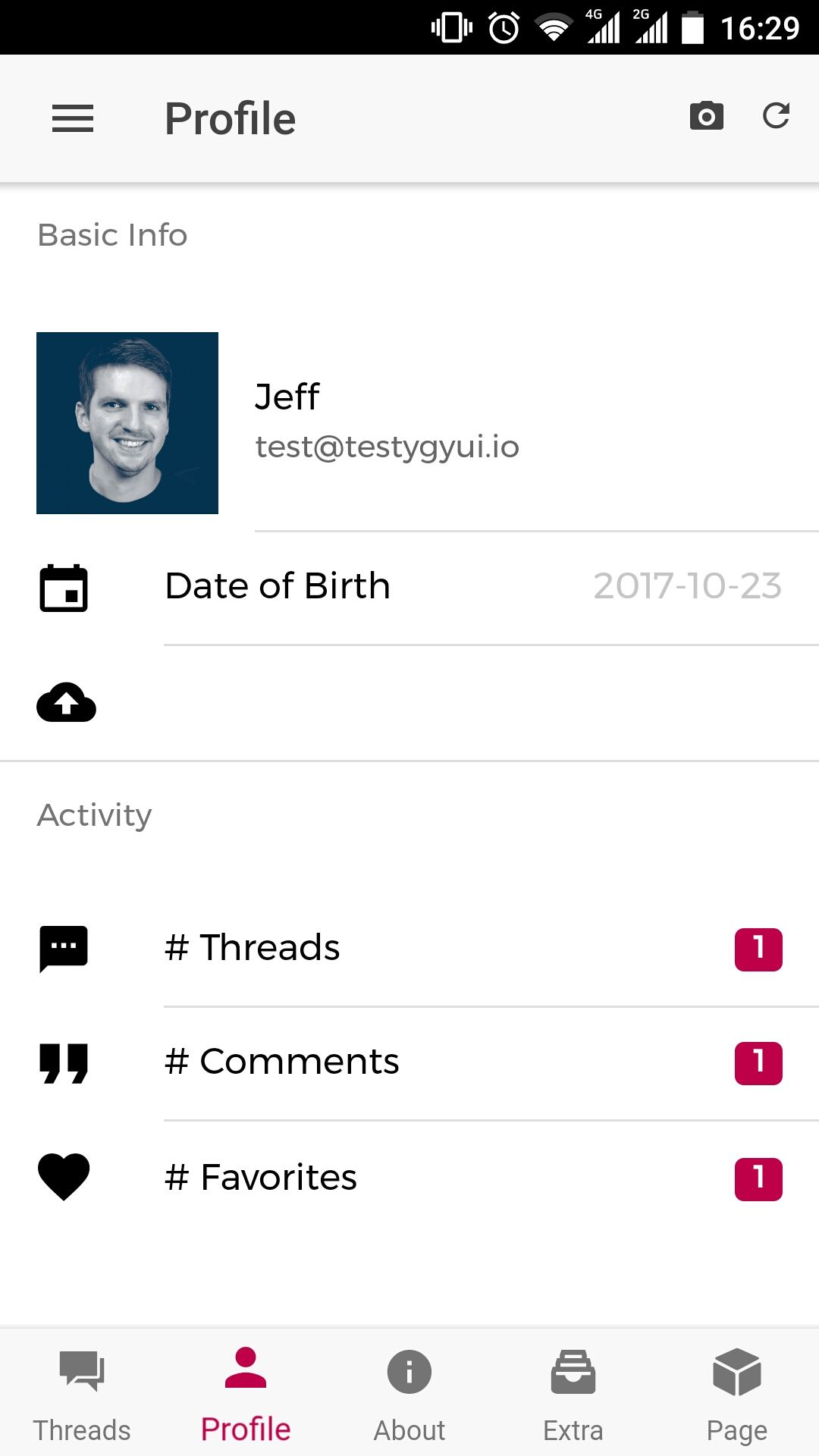Open the date picker showing 2017-10-23

(687, 586)
